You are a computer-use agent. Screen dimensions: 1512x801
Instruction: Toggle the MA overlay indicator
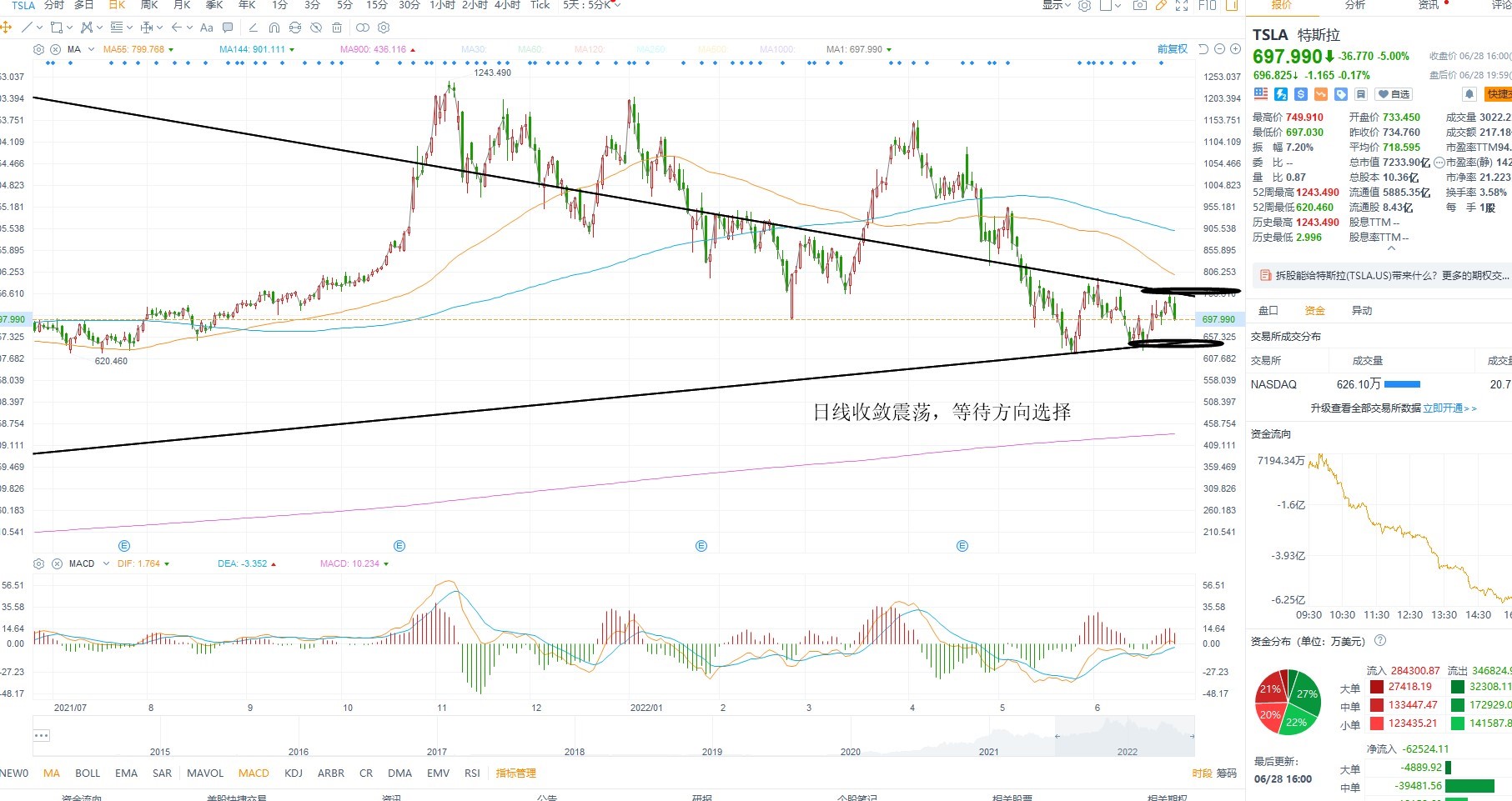point(52,773)
